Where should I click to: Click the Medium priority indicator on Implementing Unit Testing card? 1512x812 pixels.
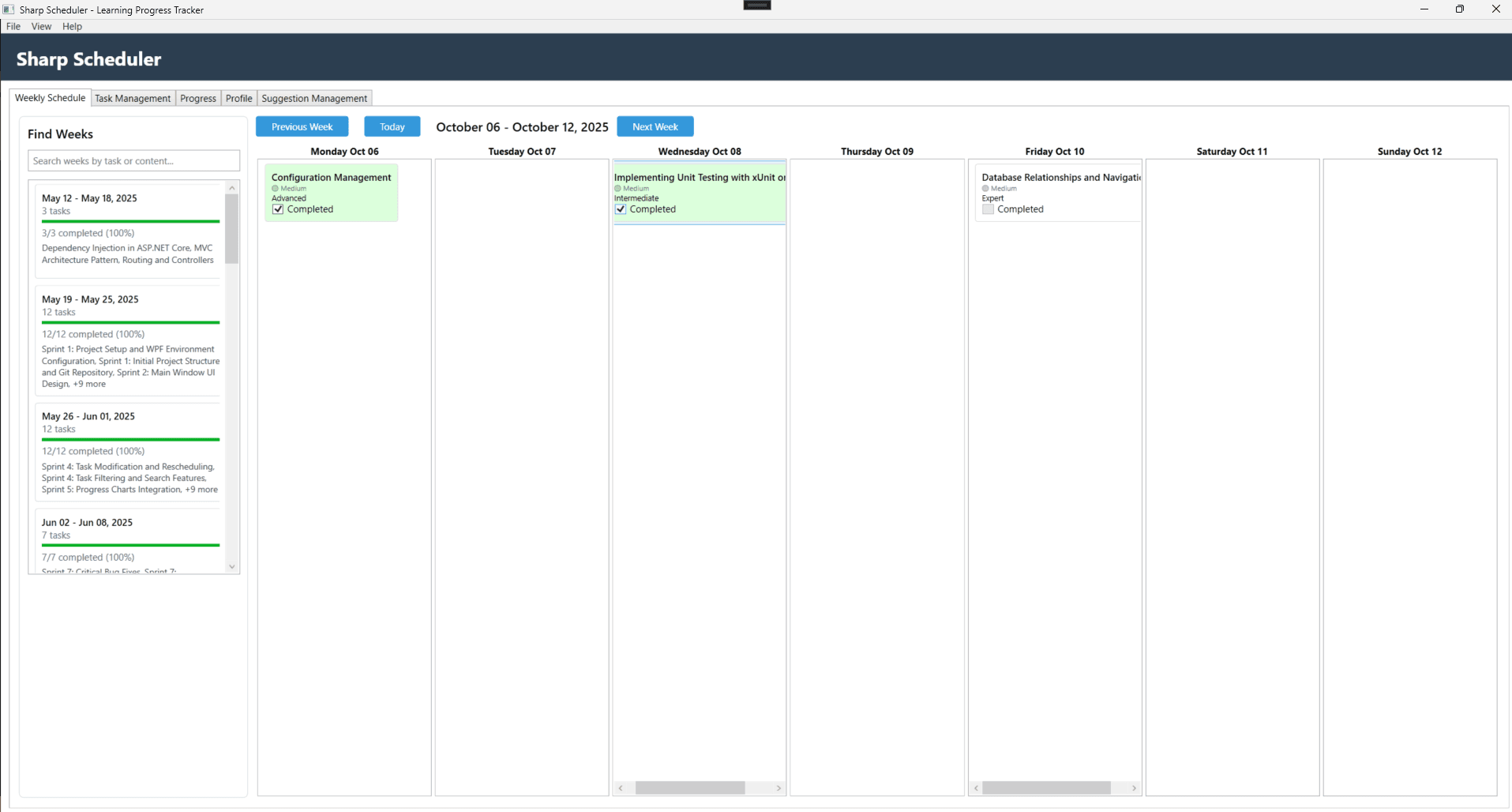pyautogui.click(x=619, y=188)
